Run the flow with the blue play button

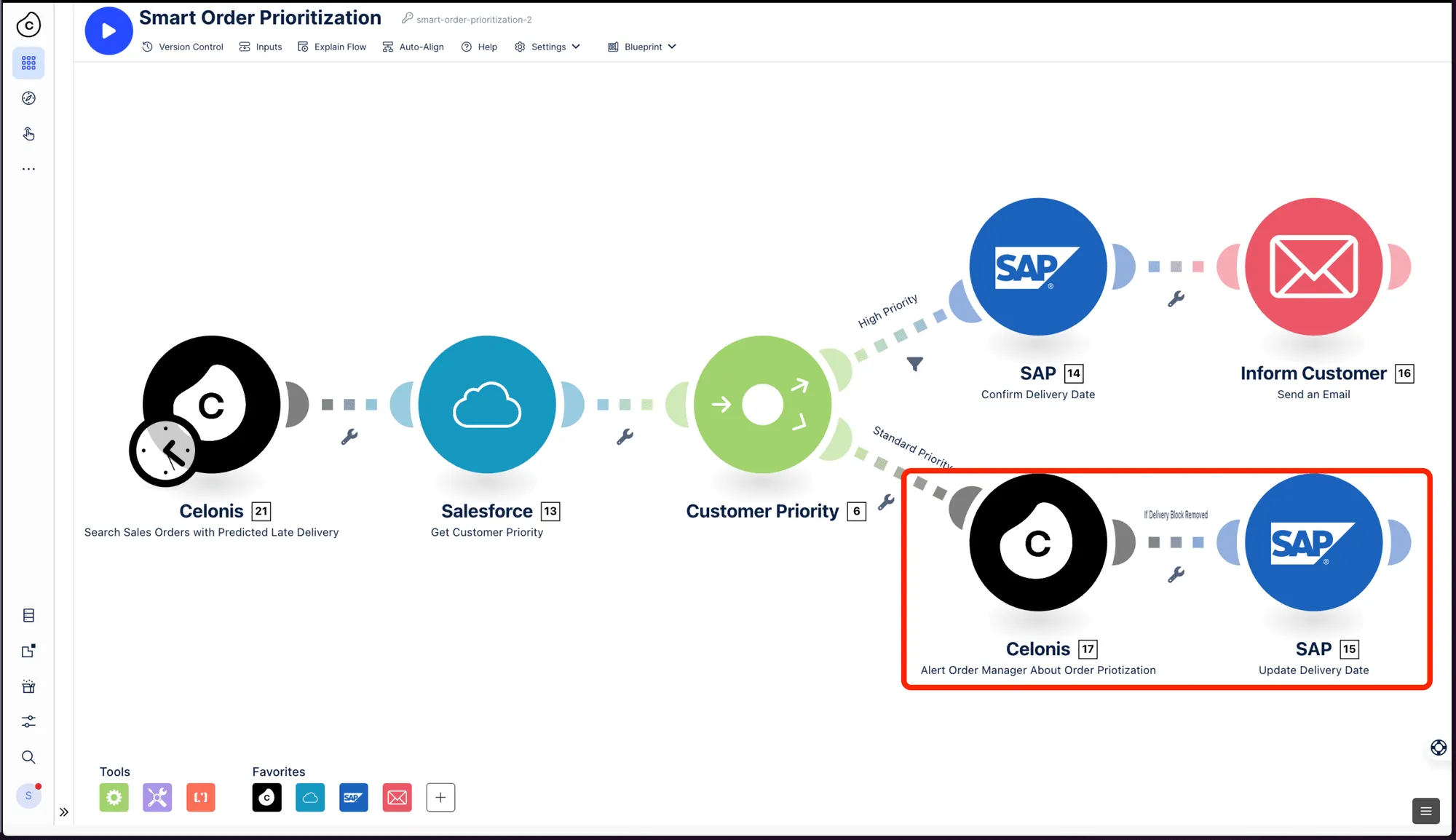pos(108,31)
